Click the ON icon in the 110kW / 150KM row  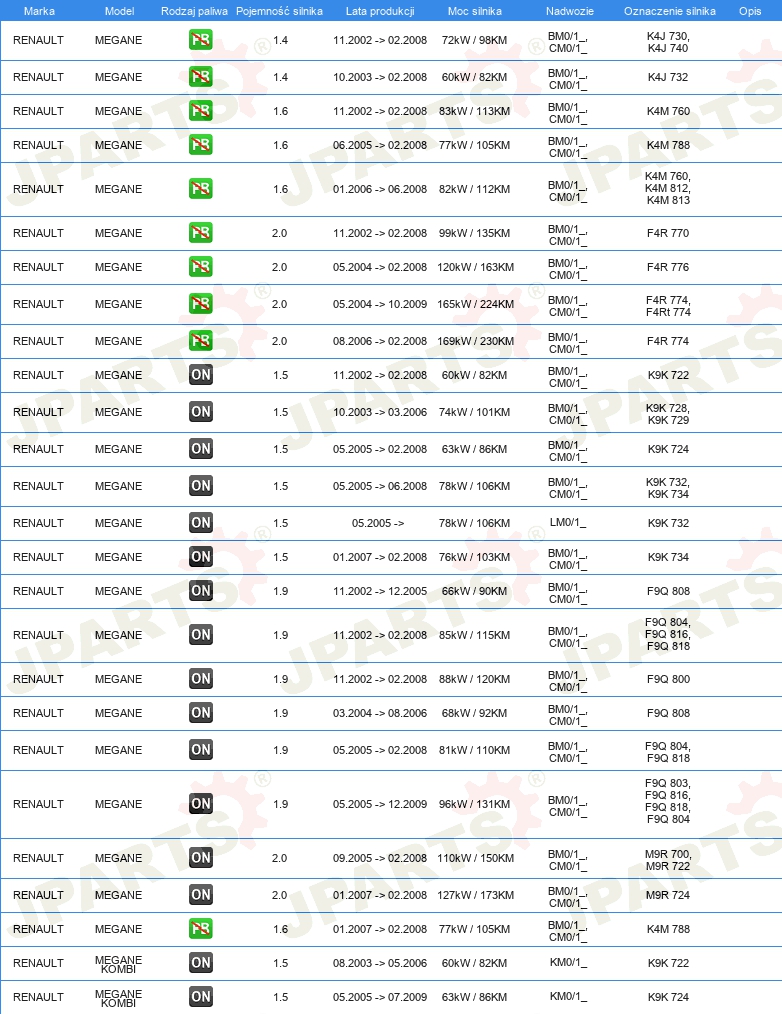click(x=201, y=858)
